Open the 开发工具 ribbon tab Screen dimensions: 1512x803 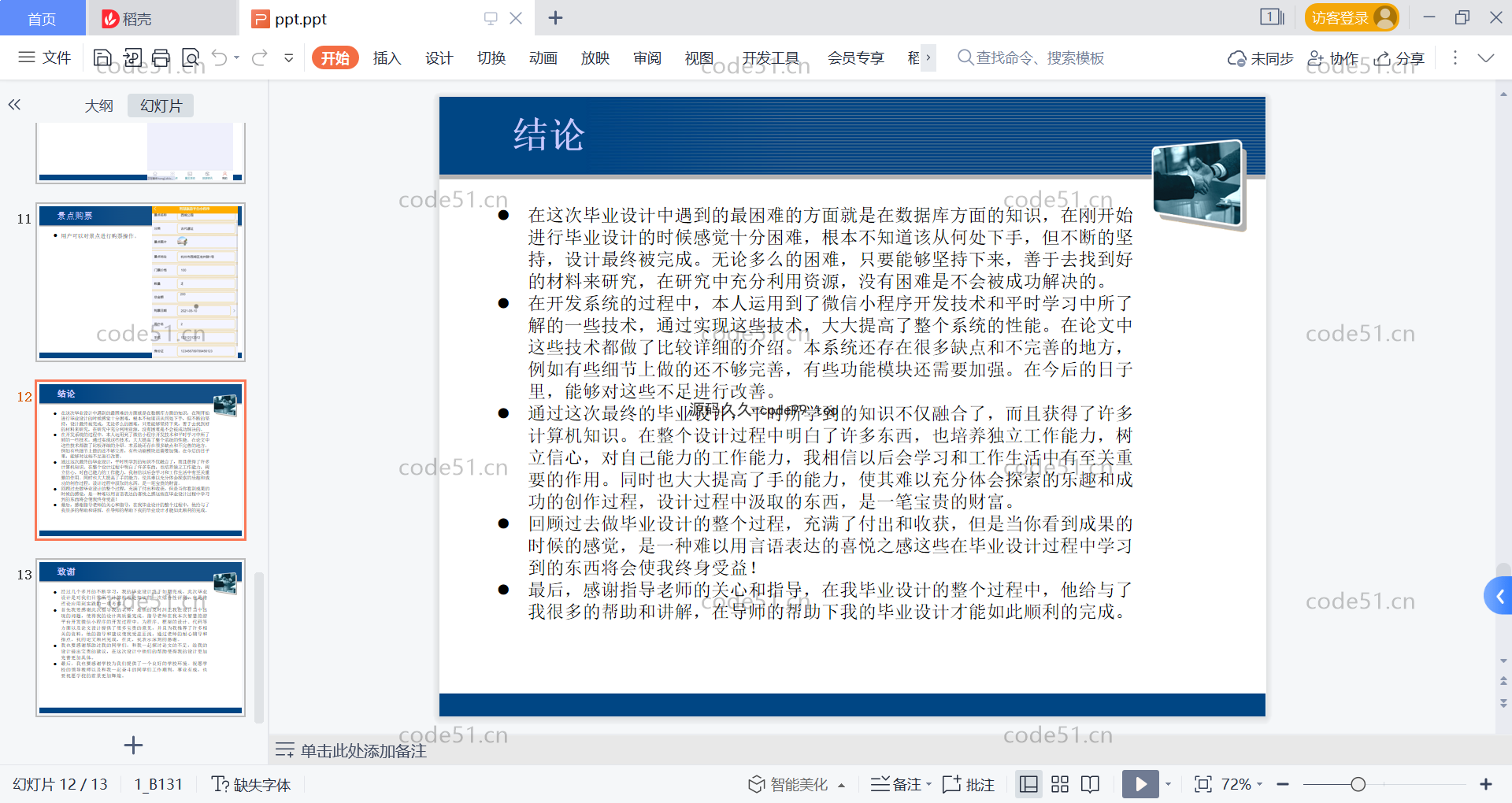(x=770, y=58)
